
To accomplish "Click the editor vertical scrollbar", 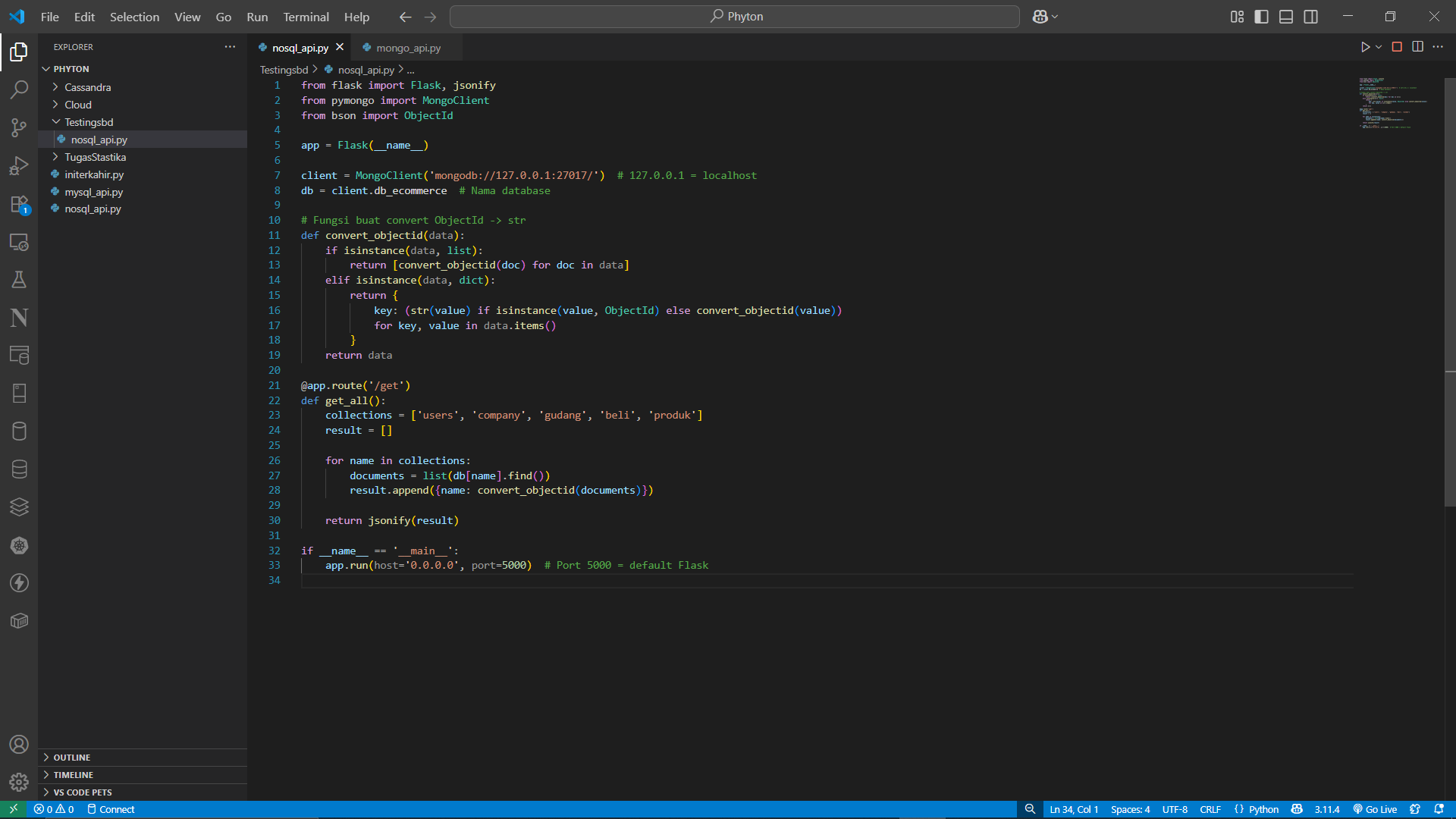I will (1450, 292).
